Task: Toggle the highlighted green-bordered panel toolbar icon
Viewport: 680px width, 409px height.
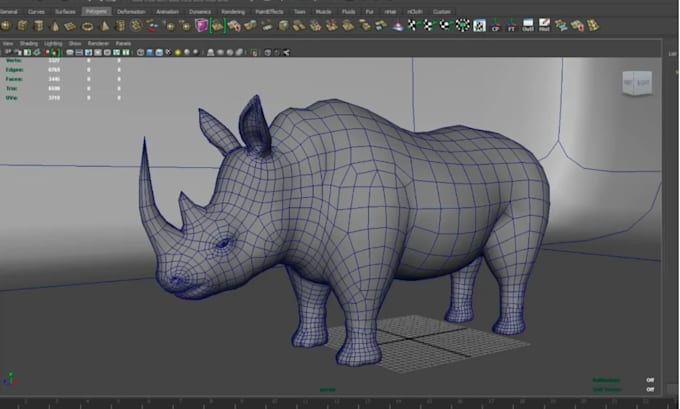Action: (x=54, y=52)
